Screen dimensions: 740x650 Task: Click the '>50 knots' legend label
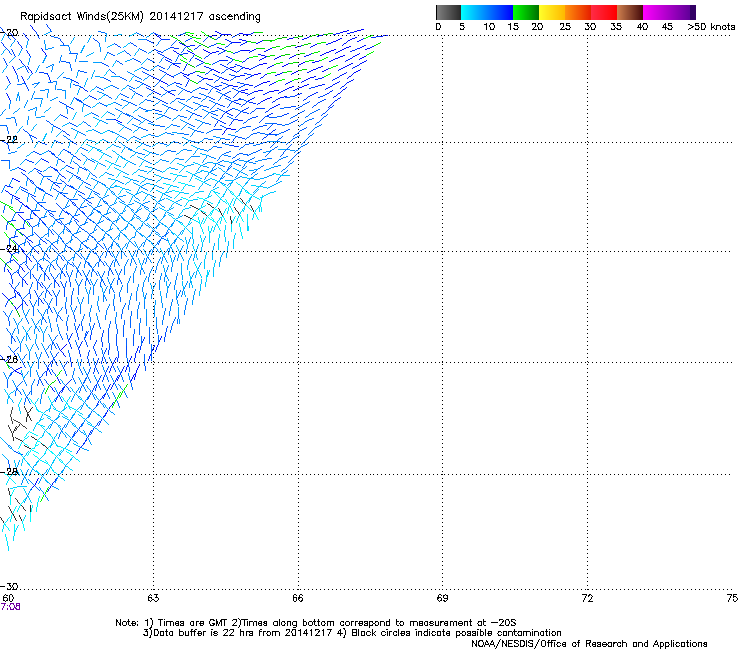[711, 27]
